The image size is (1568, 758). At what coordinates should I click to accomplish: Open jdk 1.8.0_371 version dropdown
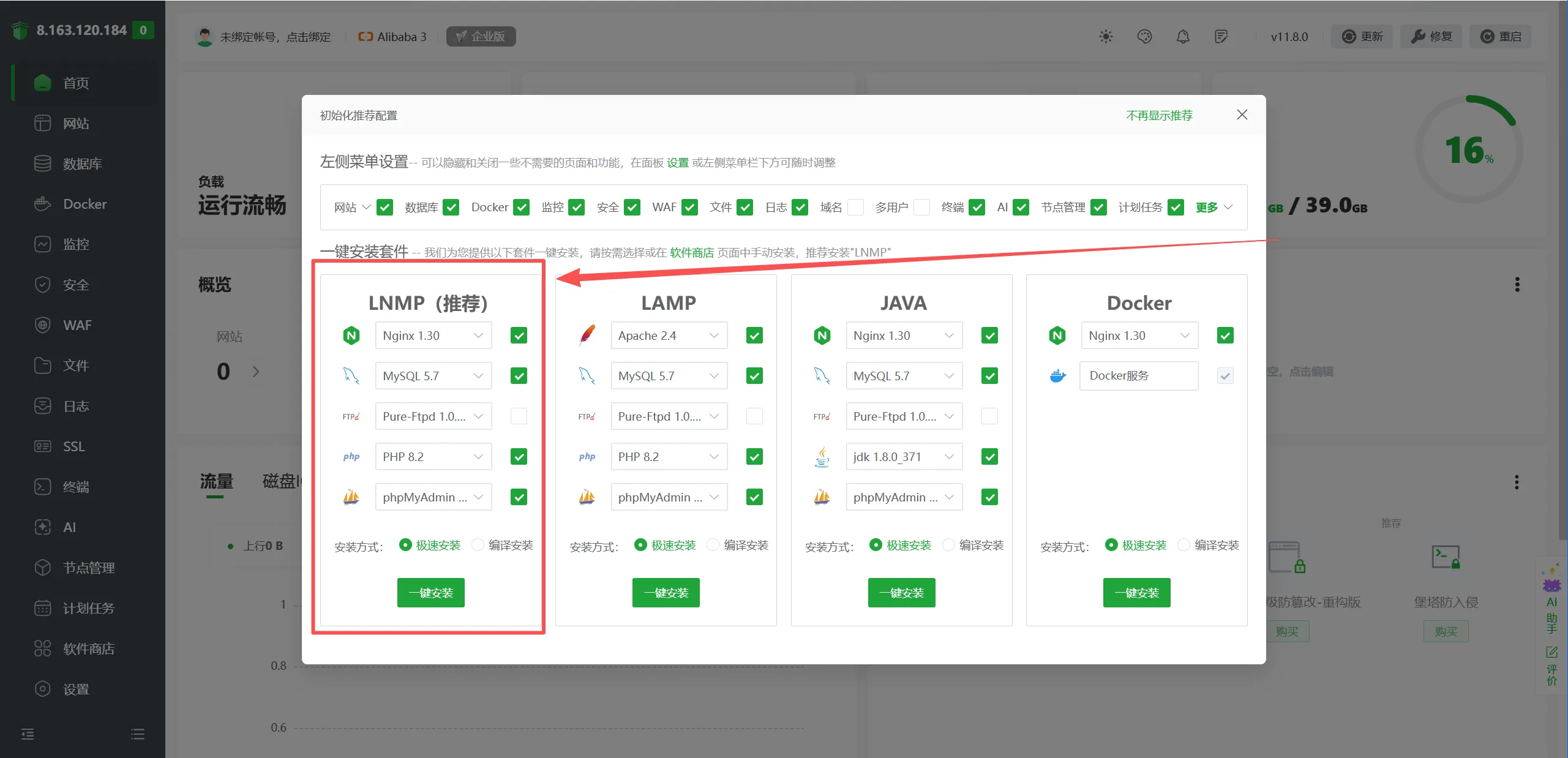(904, 457)
